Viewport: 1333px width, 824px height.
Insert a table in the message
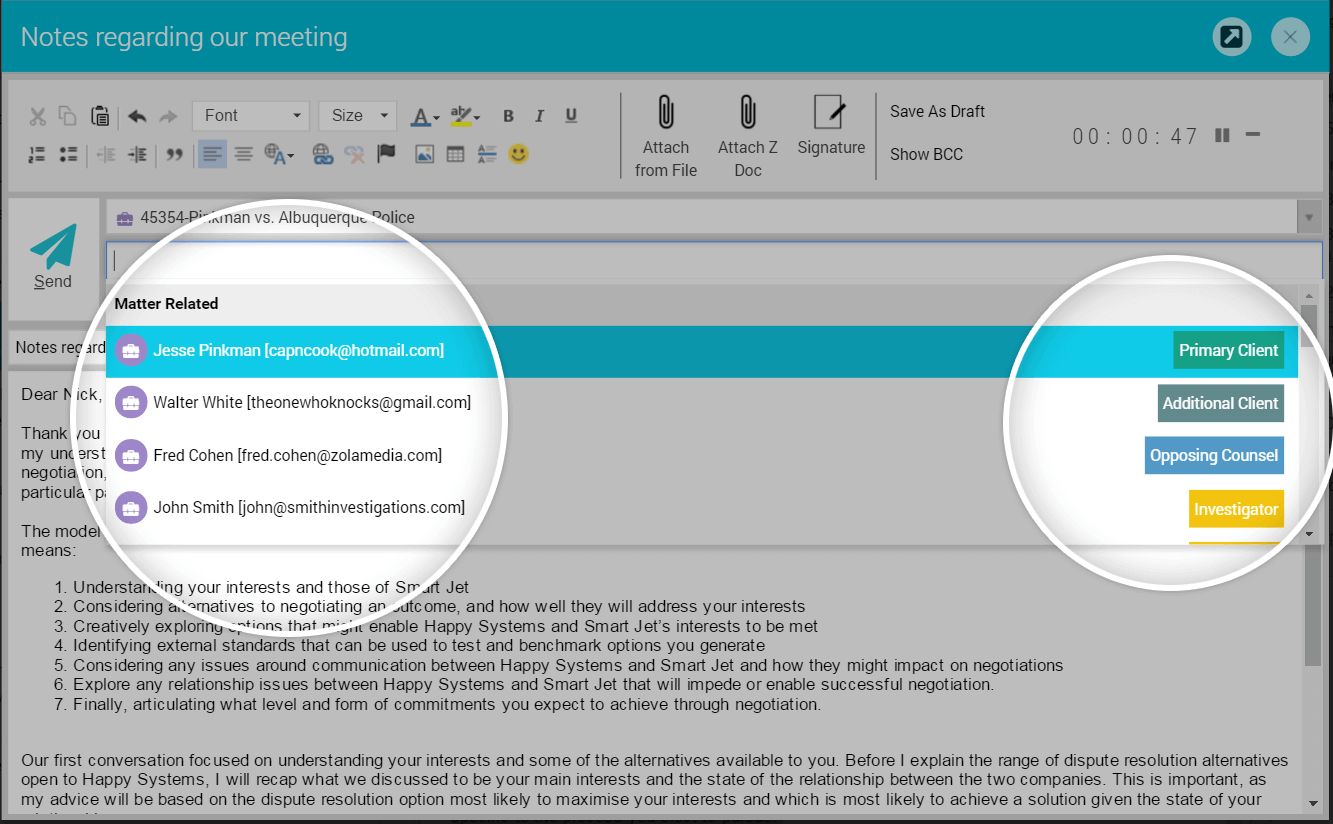(x=455, y=154)
